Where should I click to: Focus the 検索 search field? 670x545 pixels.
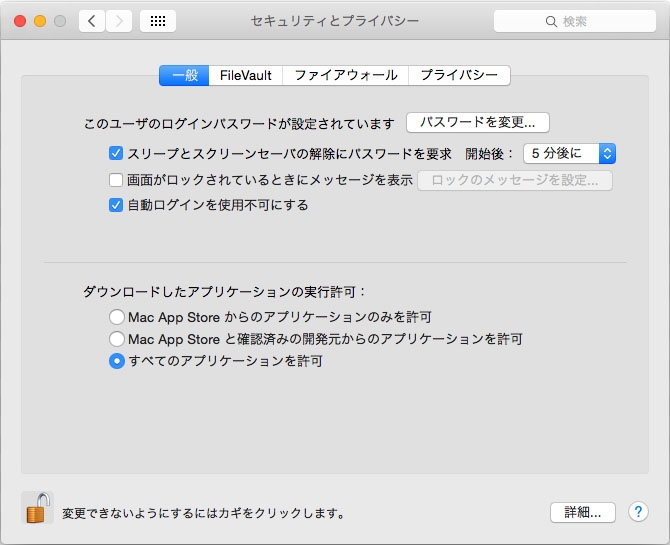[x=575, y=21]
